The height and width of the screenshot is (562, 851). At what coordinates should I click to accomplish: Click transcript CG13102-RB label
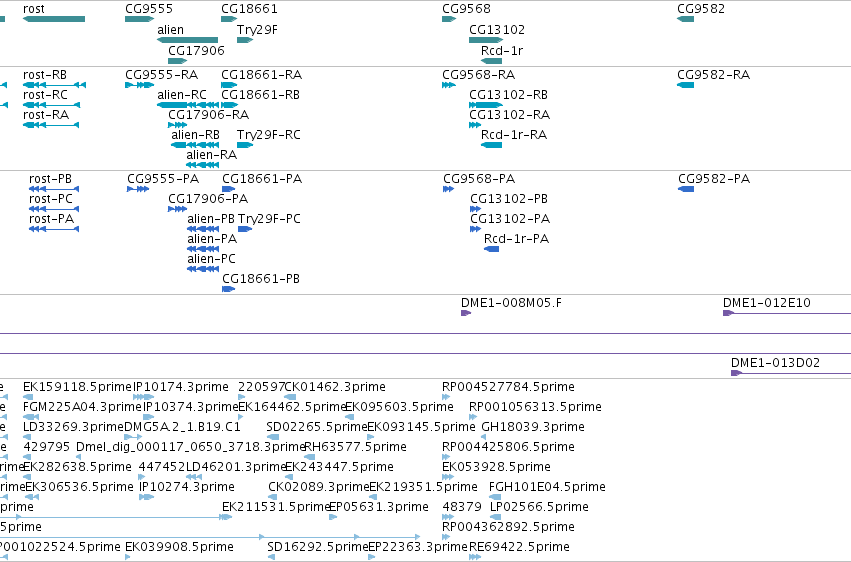(509, 95)
